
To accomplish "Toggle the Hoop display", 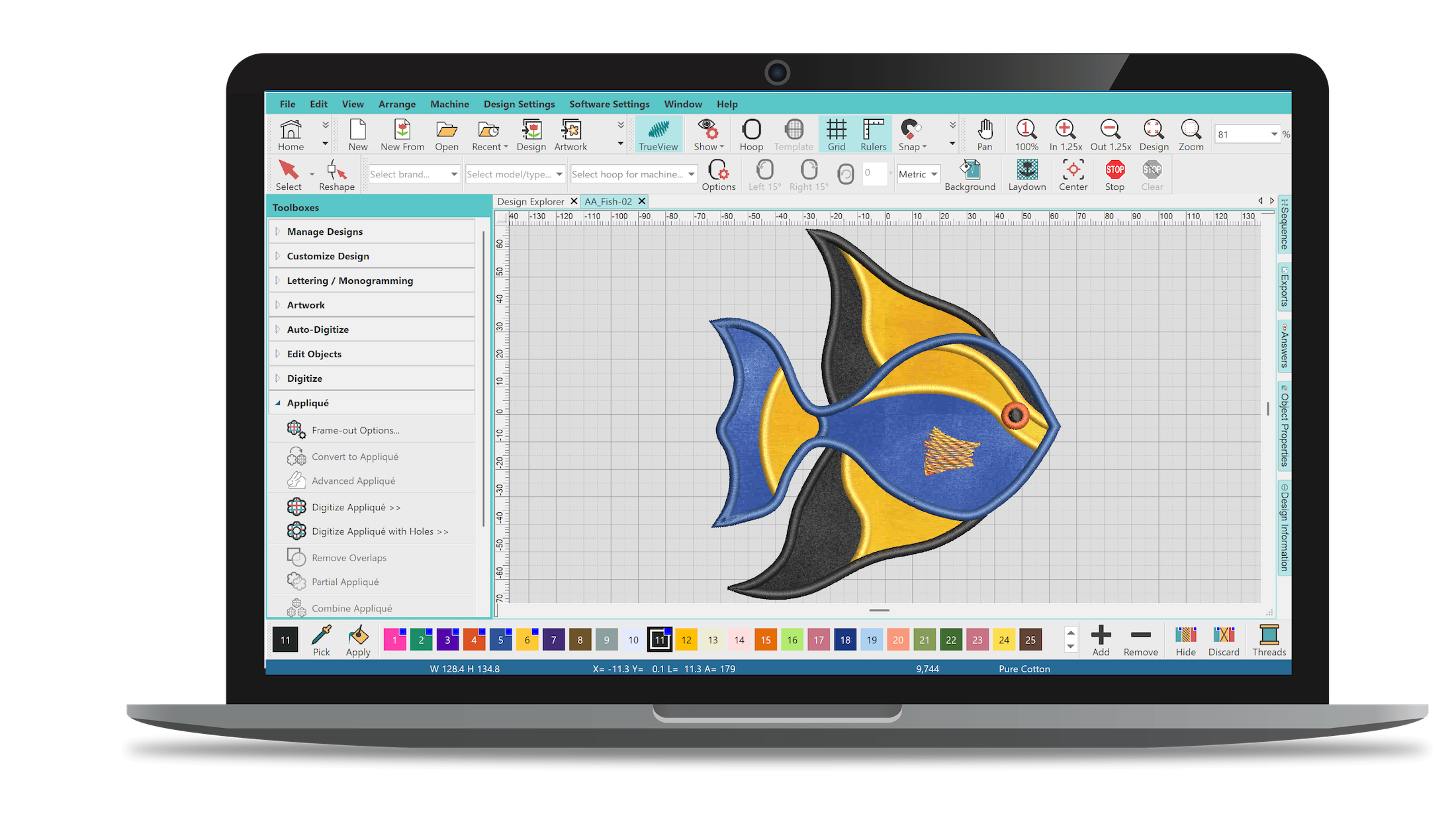I will 751,135.
